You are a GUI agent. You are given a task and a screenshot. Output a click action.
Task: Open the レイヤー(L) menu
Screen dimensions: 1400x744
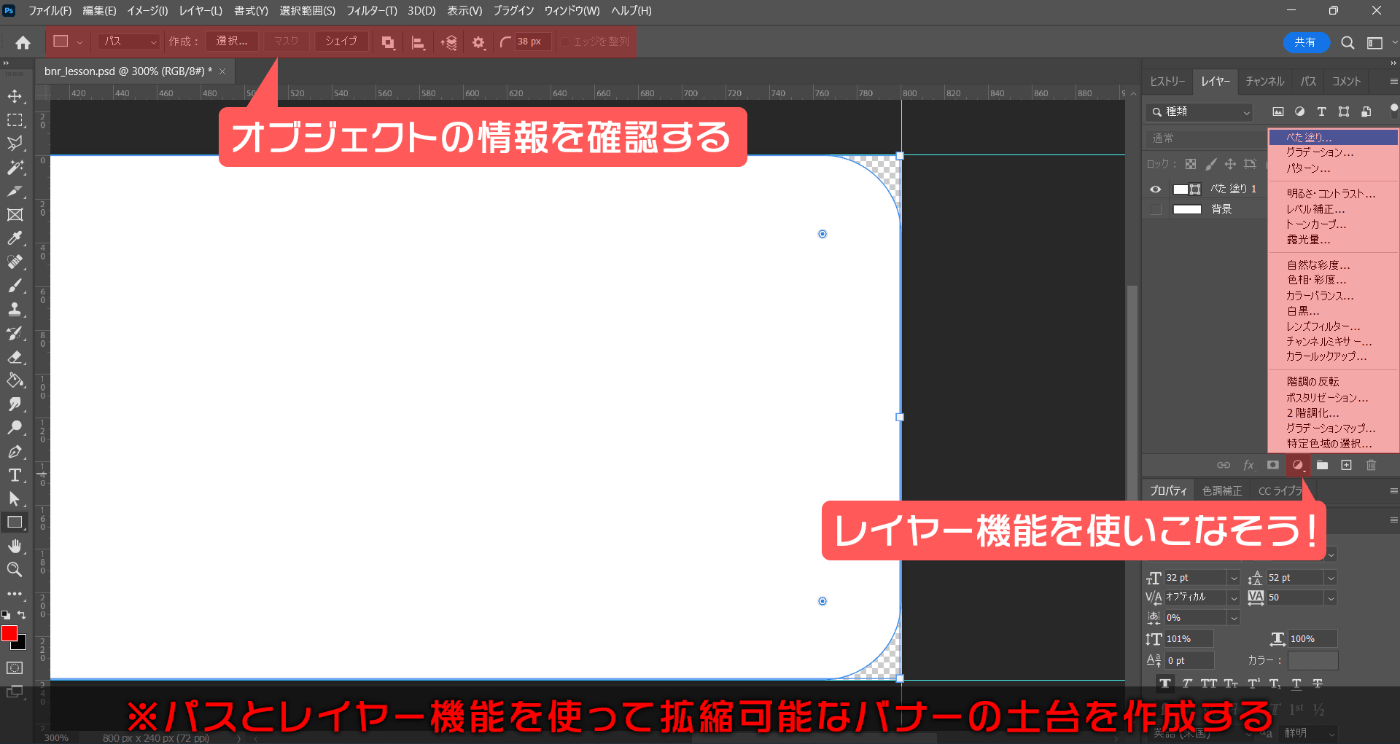click(201, 10)
